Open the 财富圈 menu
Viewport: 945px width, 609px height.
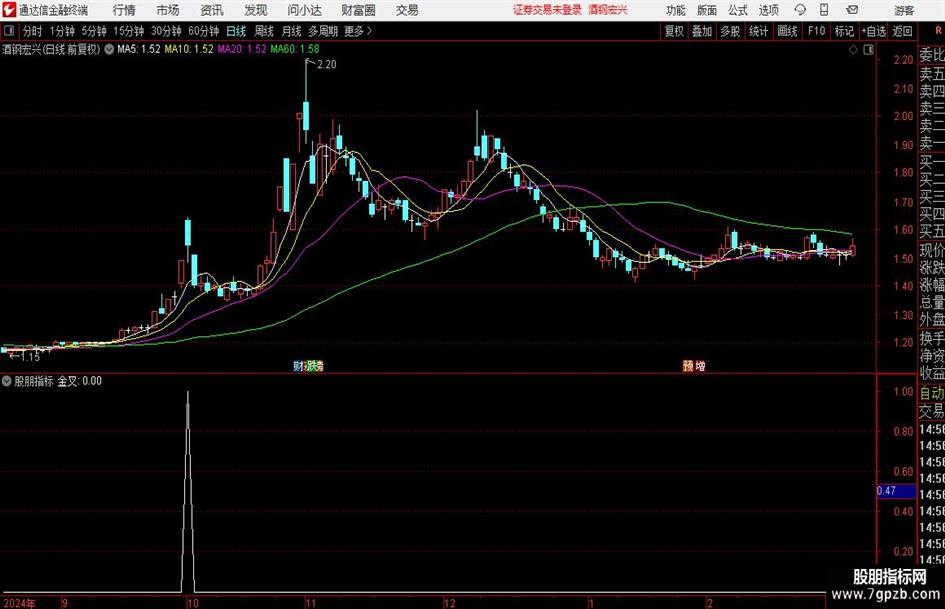click(x=358, y=10)
